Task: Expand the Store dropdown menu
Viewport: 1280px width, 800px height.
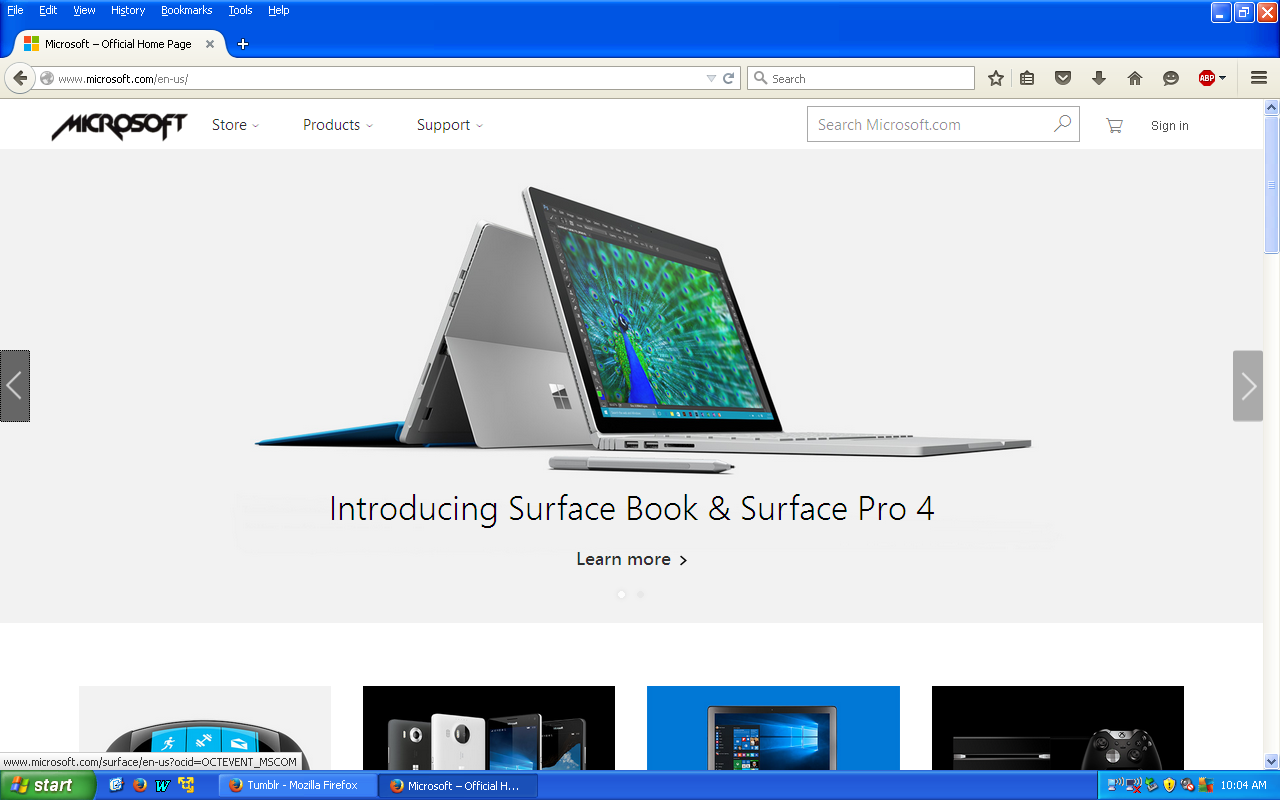Action: [235, 125]
